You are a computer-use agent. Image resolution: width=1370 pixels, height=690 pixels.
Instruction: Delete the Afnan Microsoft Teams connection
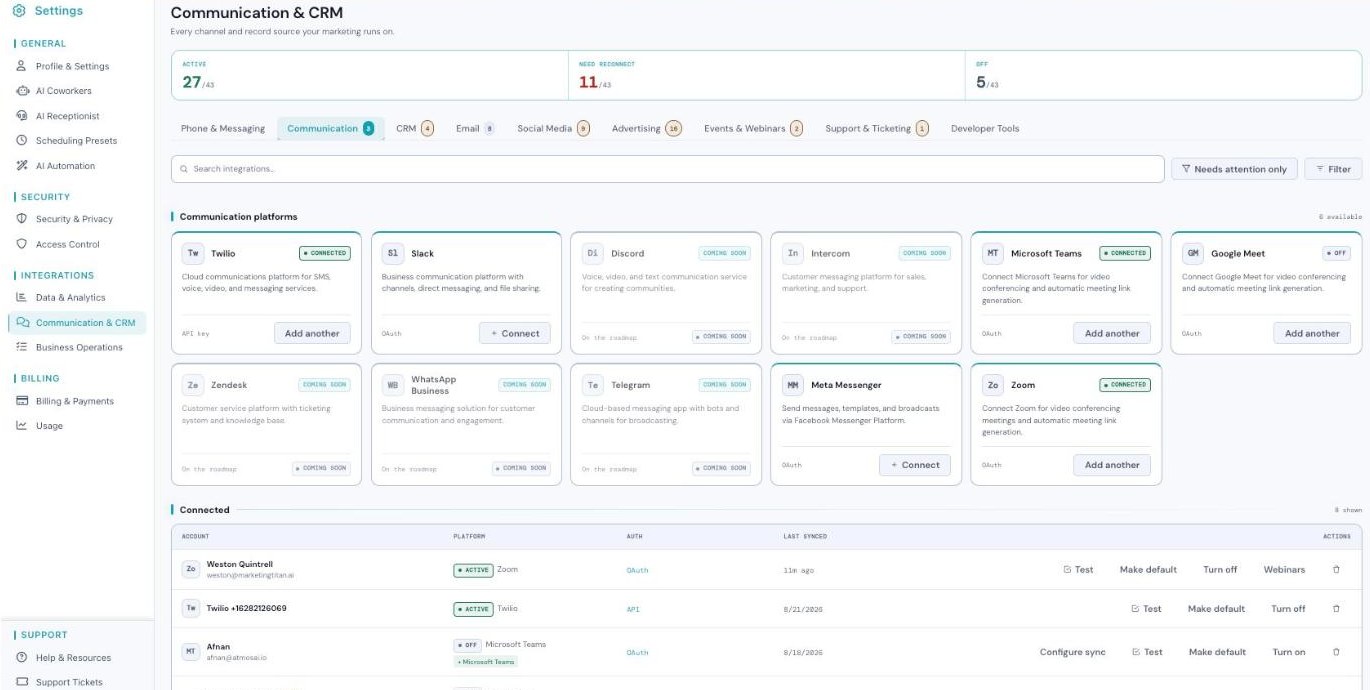[x=1336, y=652]
